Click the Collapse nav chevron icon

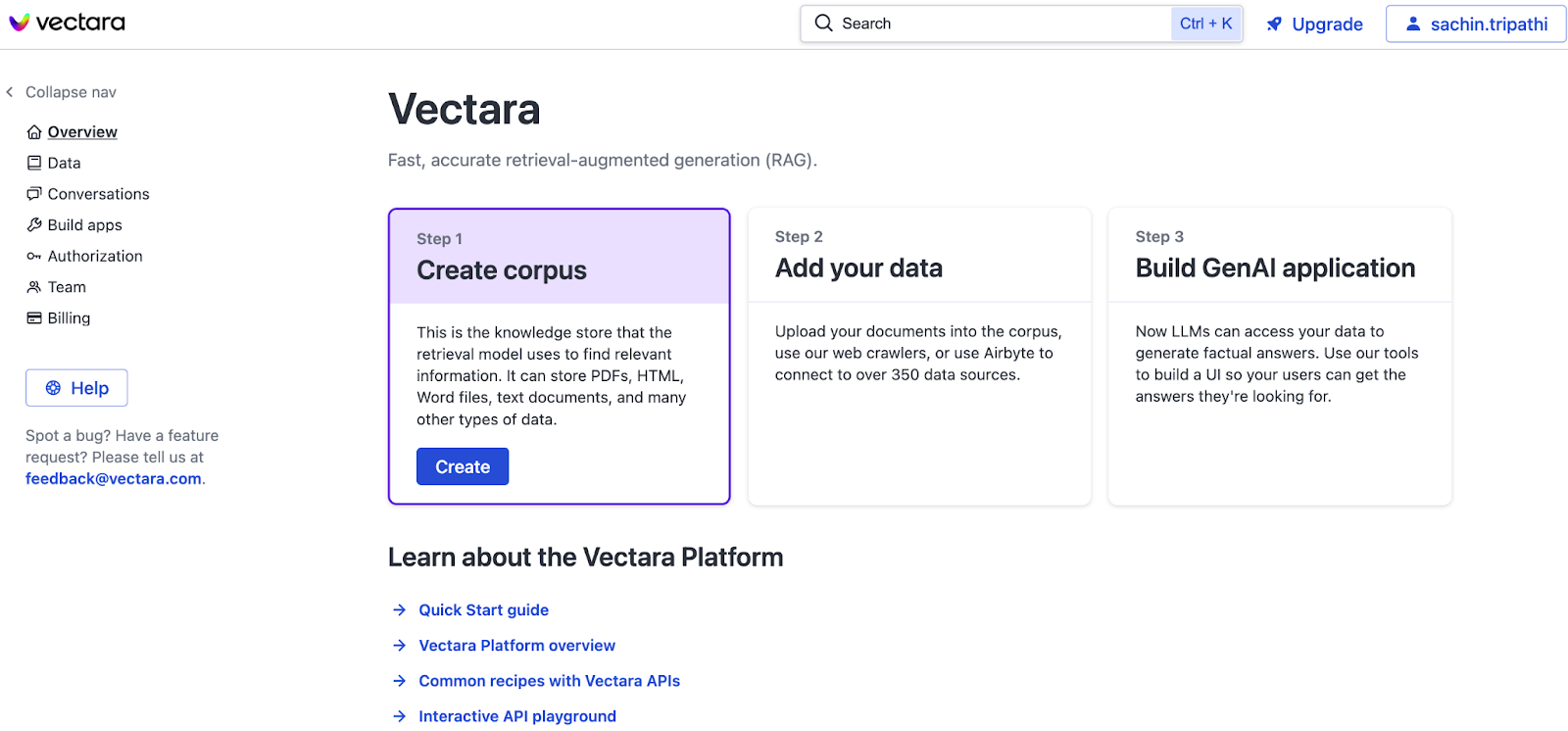pyautogui.click(x=10, y=92)
